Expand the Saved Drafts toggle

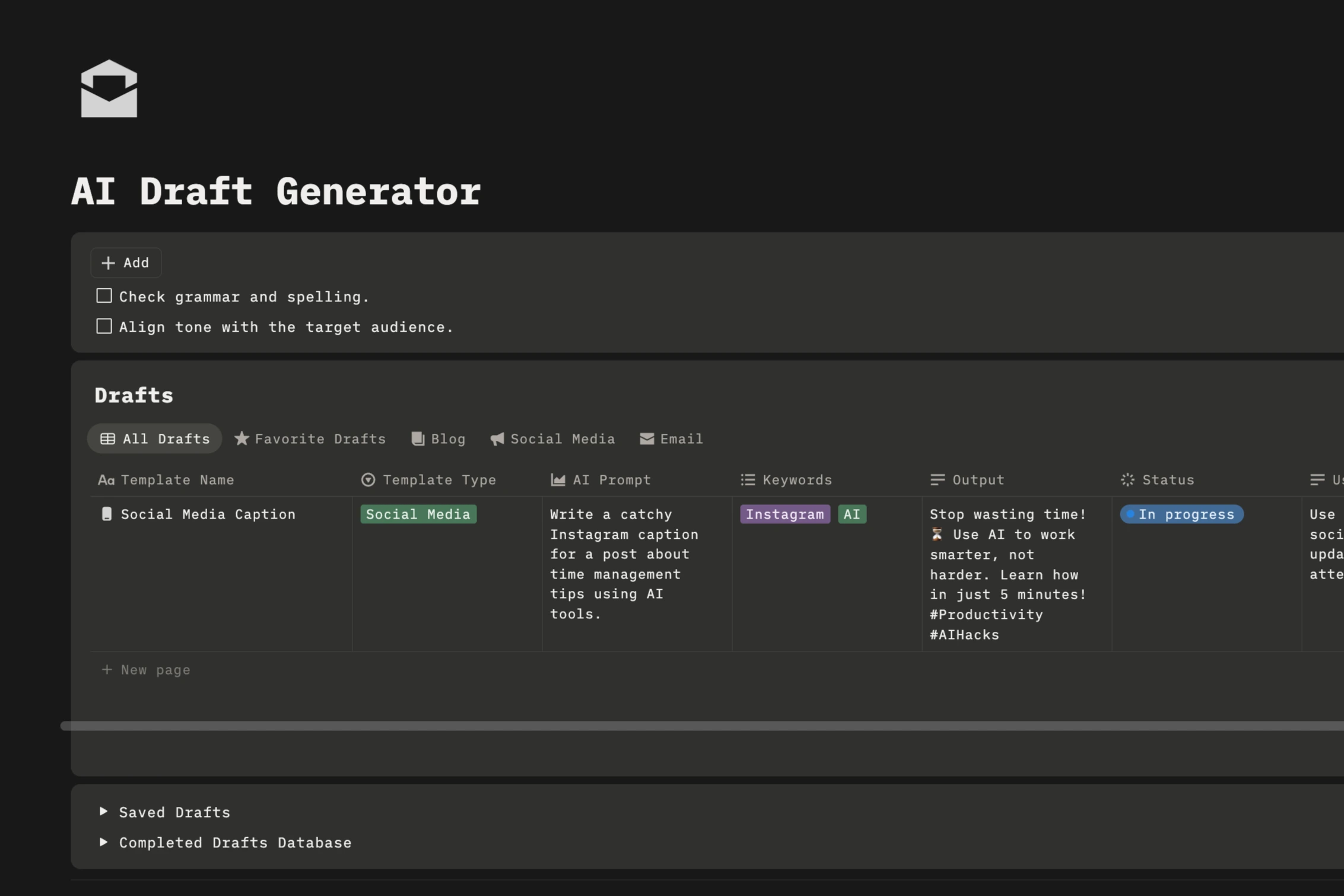[104, 812]
